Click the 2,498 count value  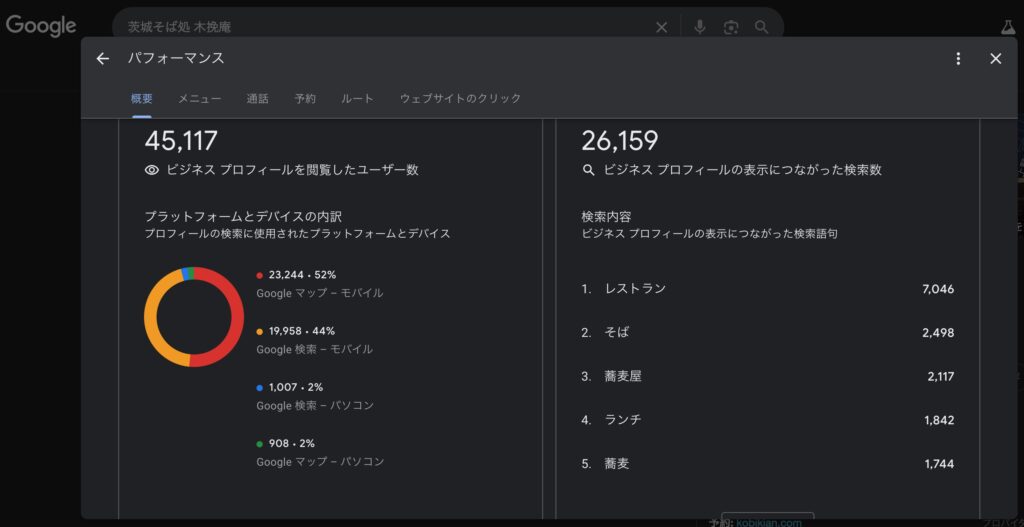coord(938,333)
